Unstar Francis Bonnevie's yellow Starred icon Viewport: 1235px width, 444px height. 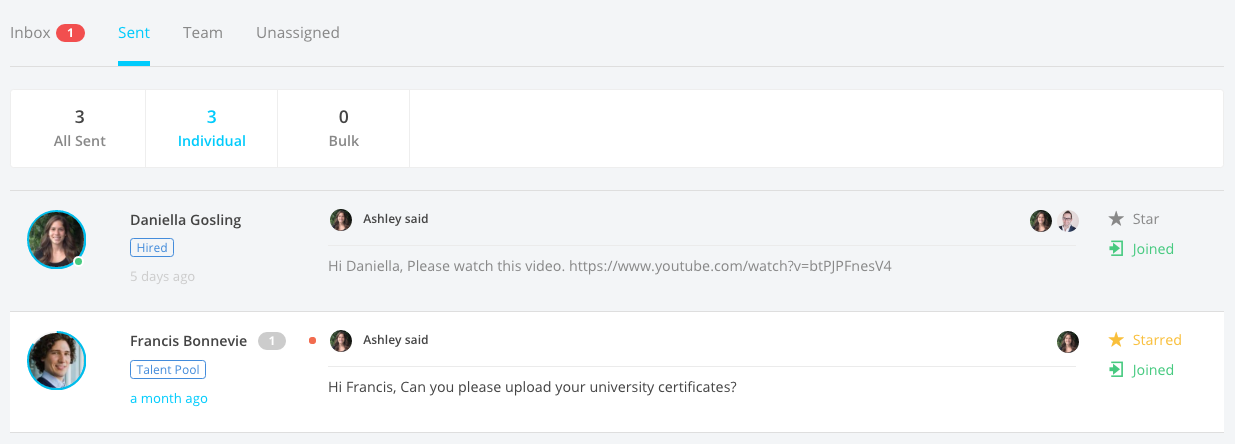tap(1116, 340)
